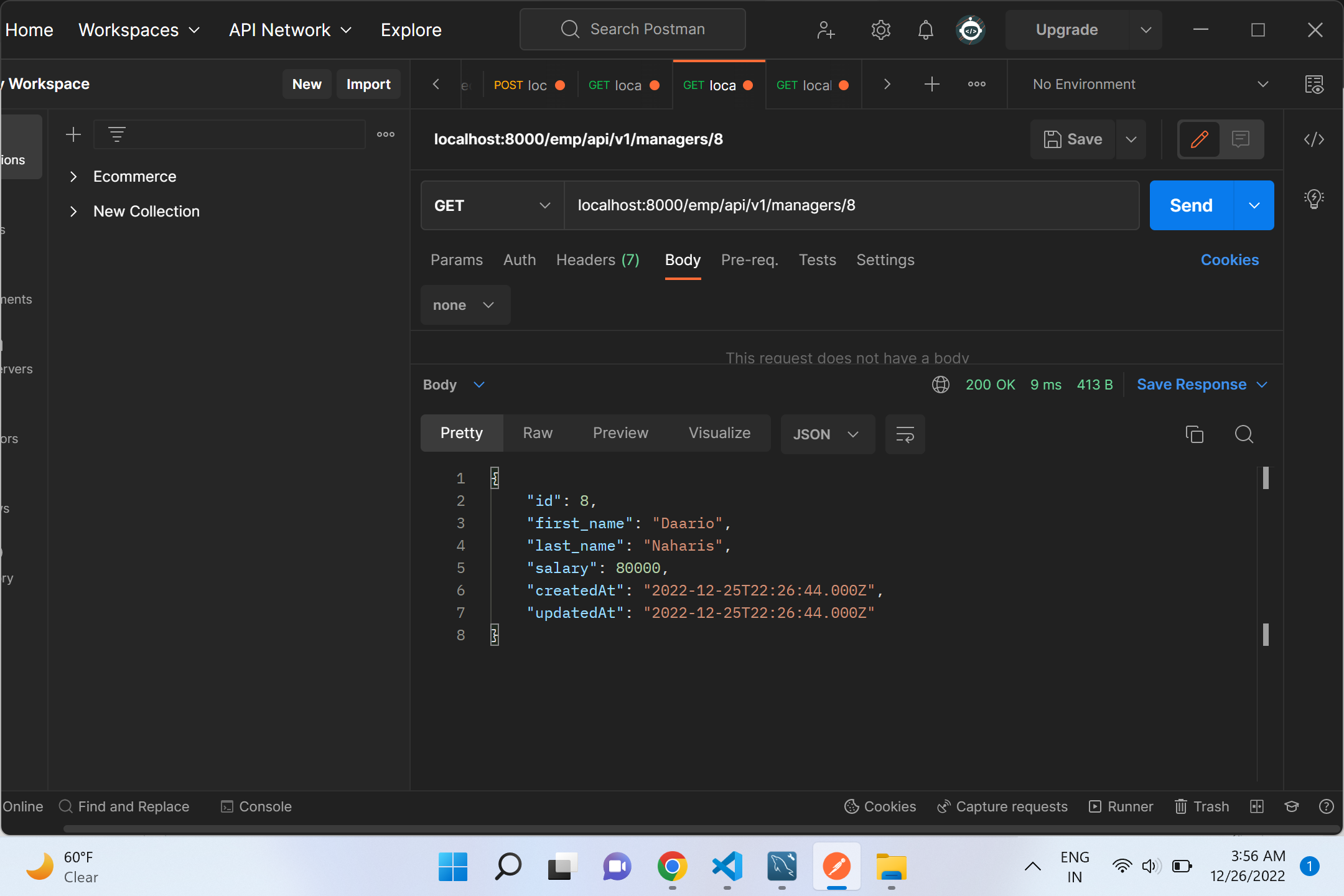This screenshot has width=1344, height=896.
Task: Open the body type dropdown showing none
Action: click(465, 305)
